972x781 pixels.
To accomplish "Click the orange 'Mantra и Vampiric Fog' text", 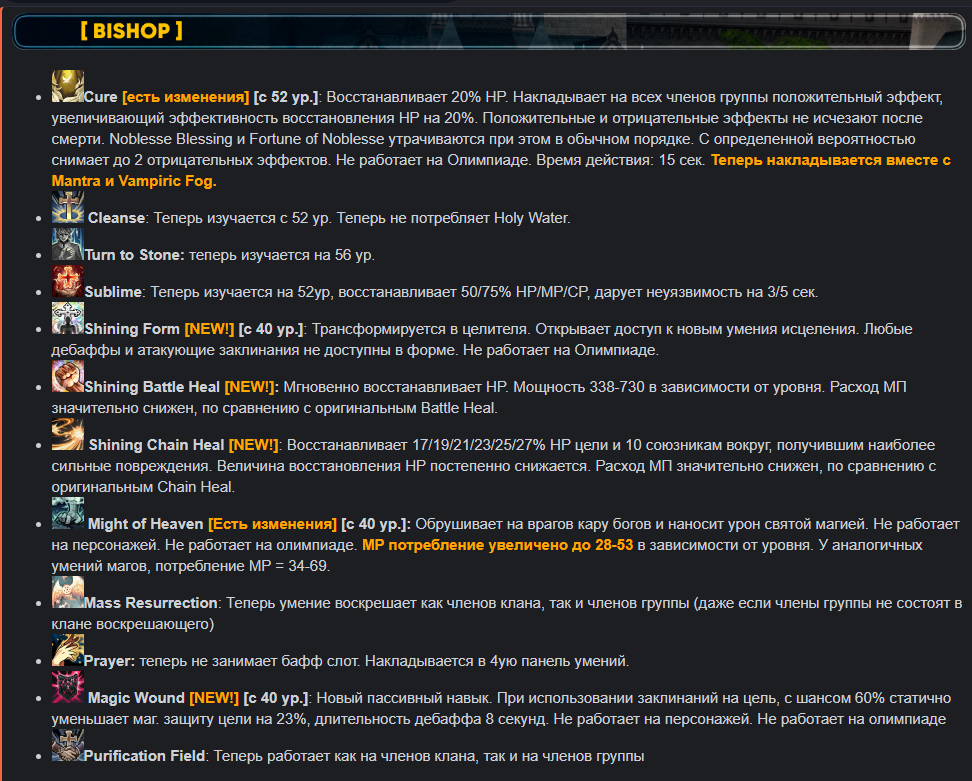I will click(x=134, y=181).
